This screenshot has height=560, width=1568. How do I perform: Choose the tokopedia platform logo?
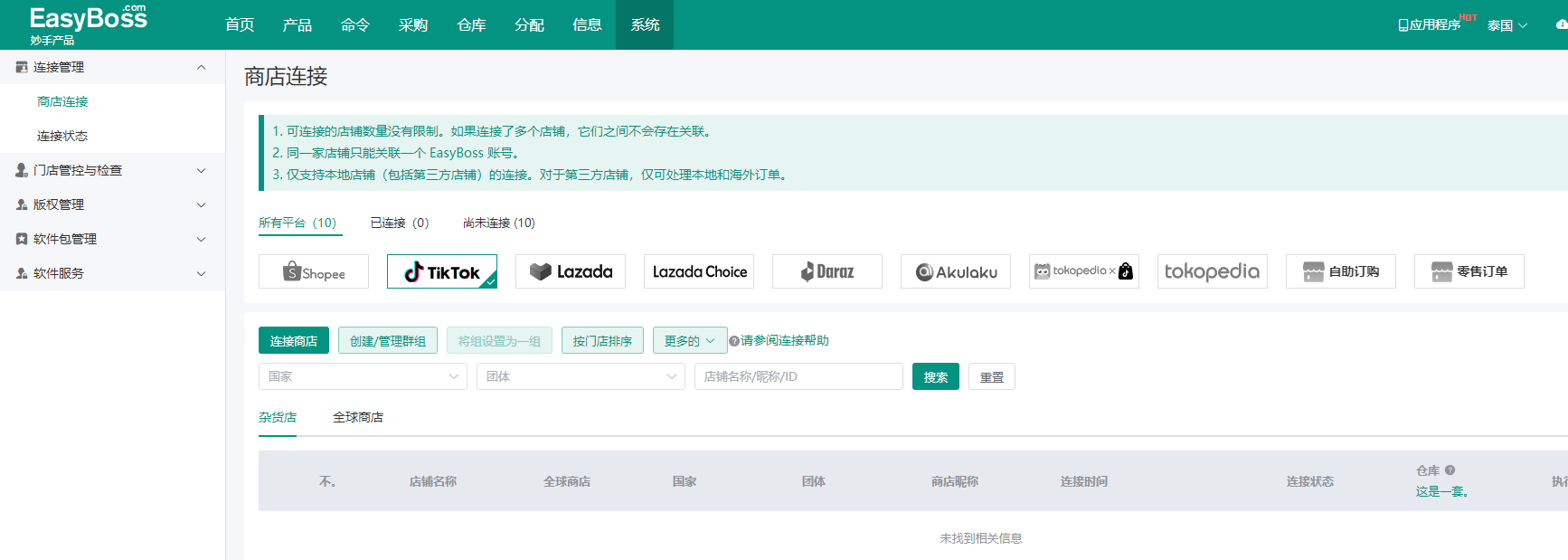[1212, 272]
